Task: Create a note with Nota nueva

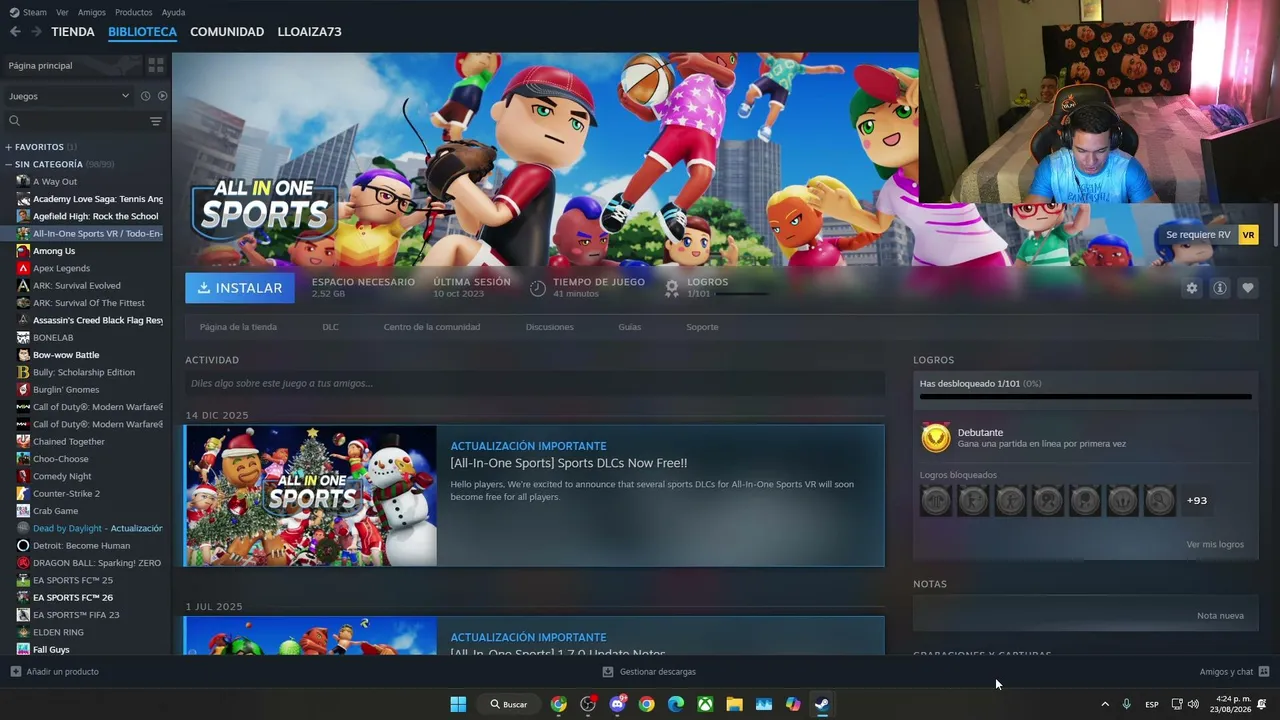Action: click(1220, 616)
